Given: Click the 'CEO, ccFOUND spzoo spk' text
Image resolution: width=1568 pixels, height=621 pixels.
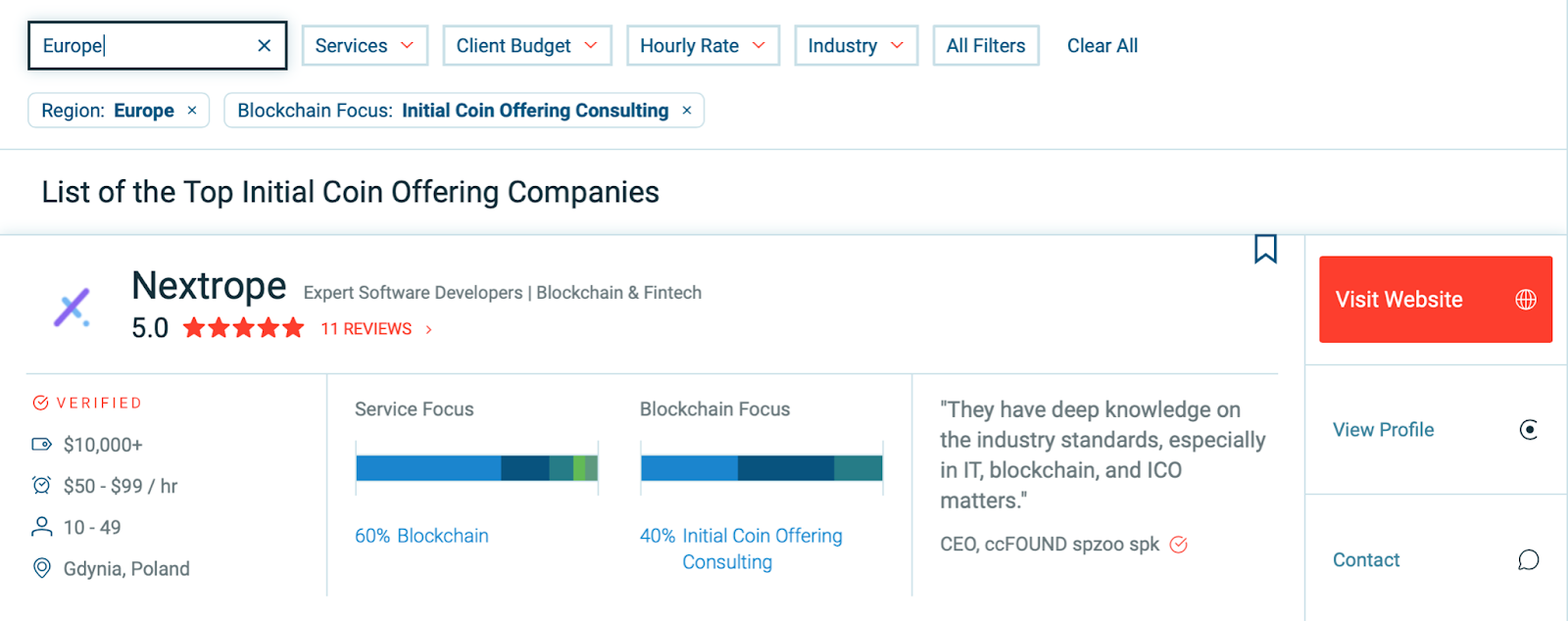Looking at the screenshot, I should (x=1050, y=545).
